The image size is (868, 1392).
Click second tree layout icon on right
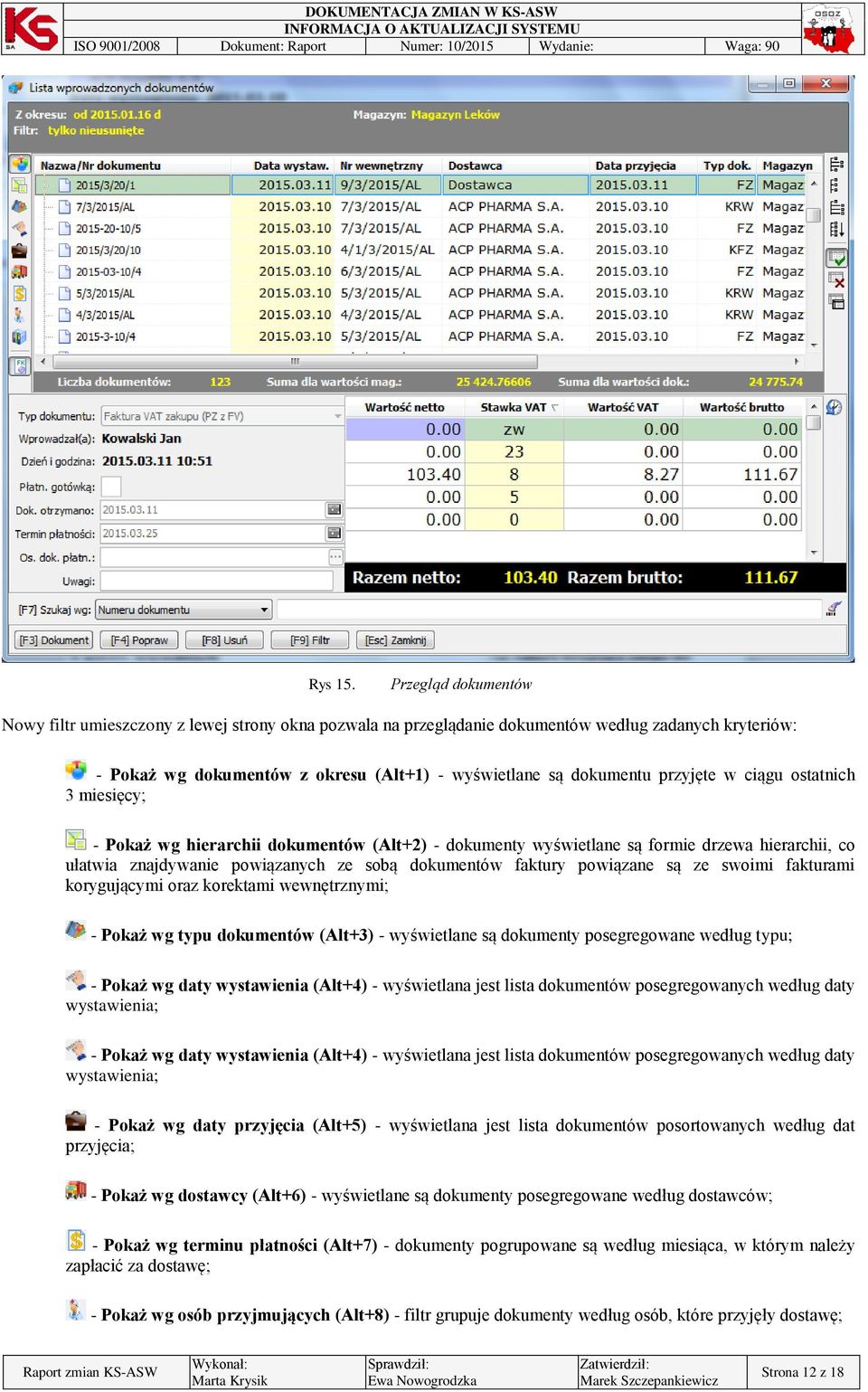click(x=836, y=185)
